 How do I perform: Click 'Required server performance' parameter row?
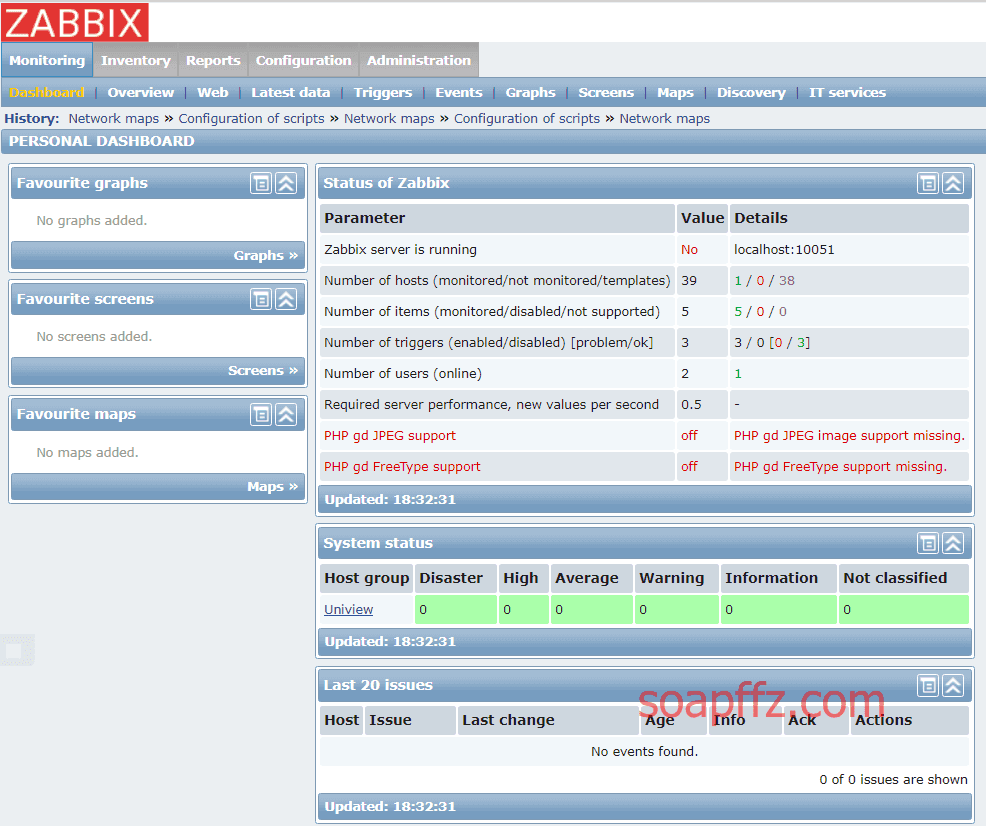645,404
